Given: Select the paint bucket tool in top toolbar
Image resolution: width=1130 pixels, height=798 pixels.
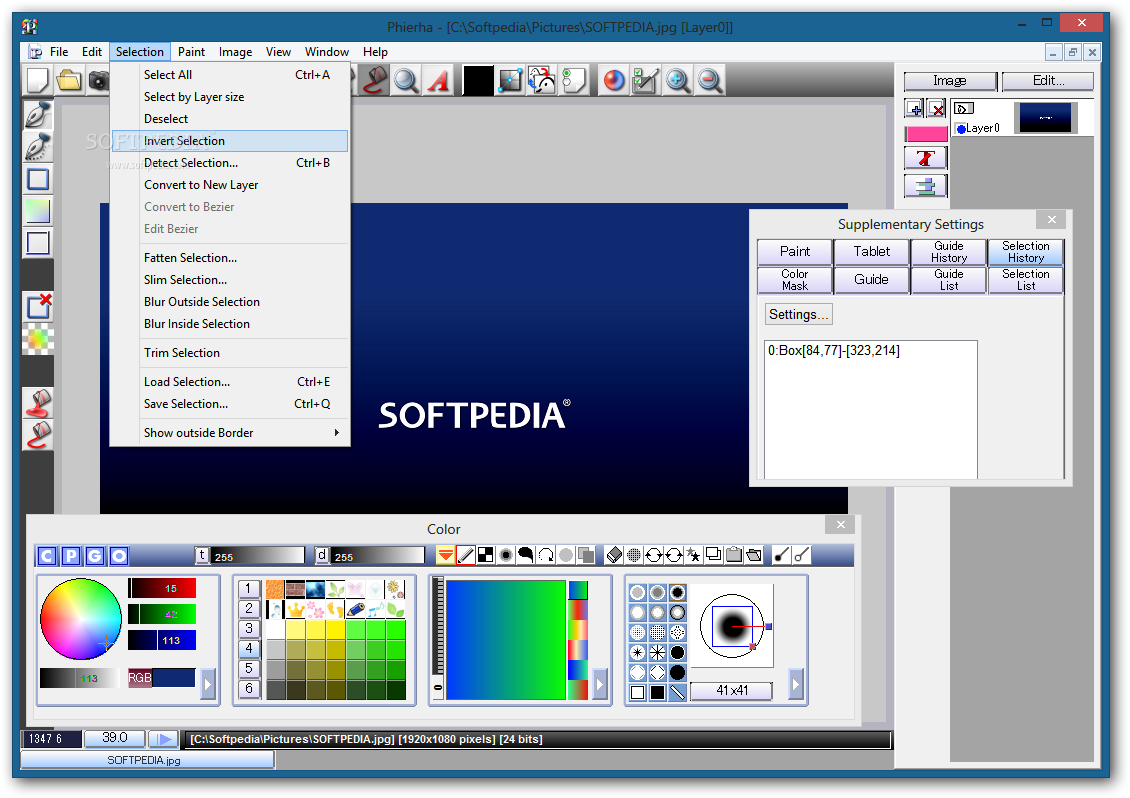Looking at the screenshot, I should [375, 81].
